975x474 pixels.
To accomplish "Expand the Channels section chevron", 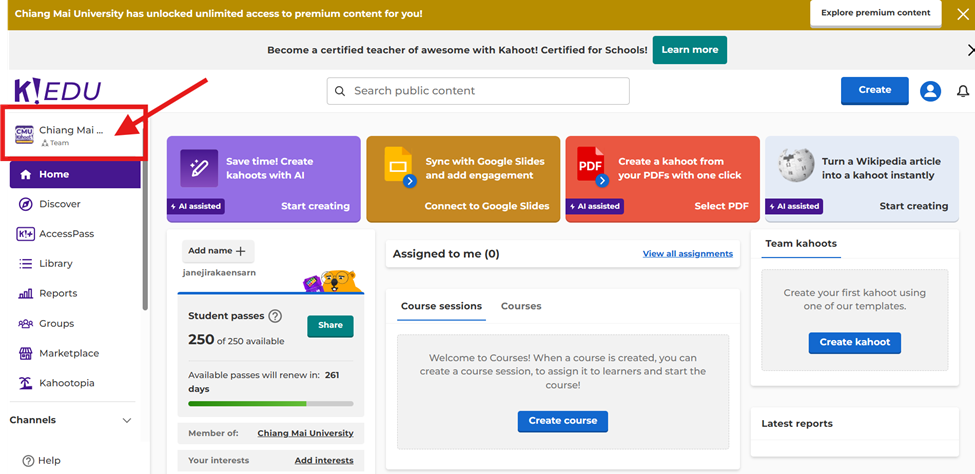I will point(127,421).
